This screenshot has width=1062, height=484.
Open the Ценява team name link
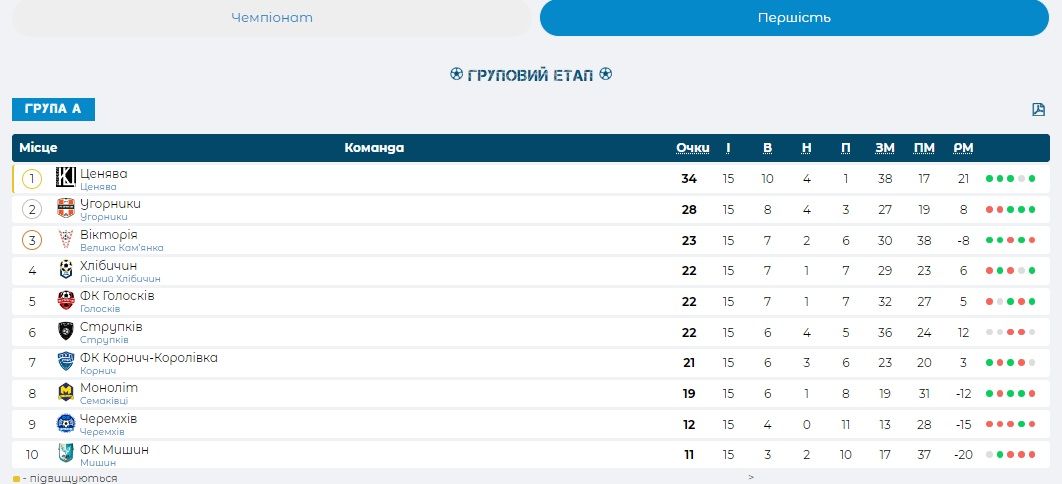coord(104,173)
